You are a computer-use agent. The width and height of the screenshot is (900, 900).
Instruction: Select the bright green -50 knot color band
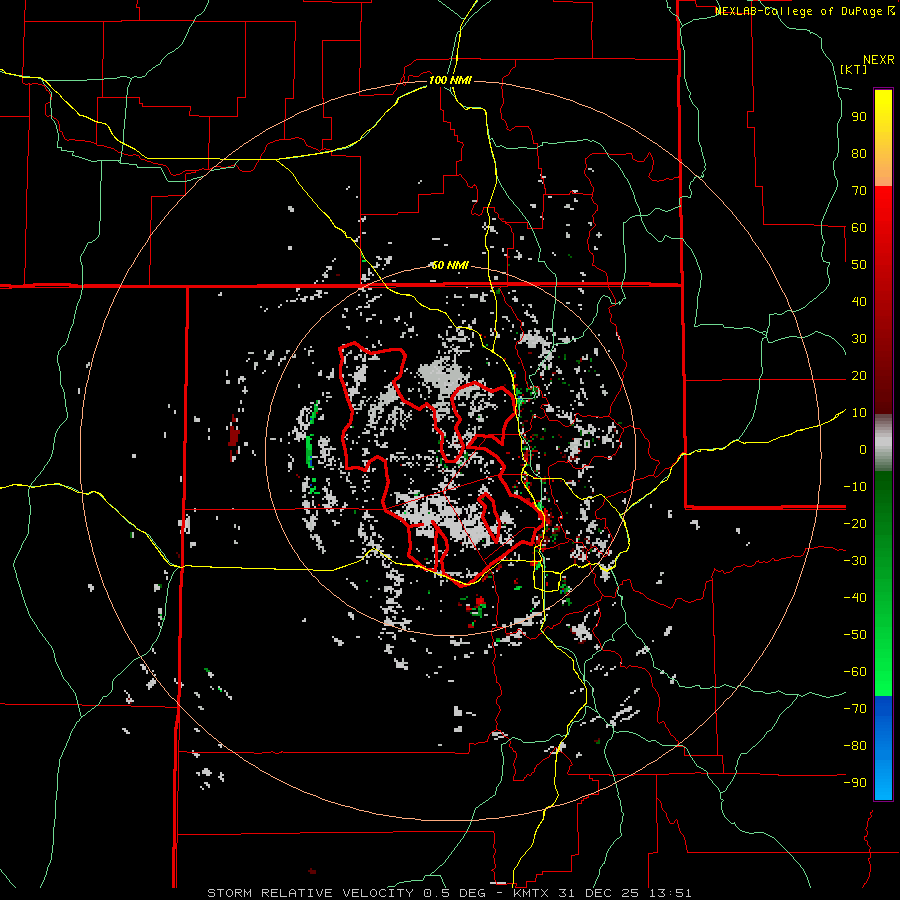pyautogui.click(x=883, y=634)
